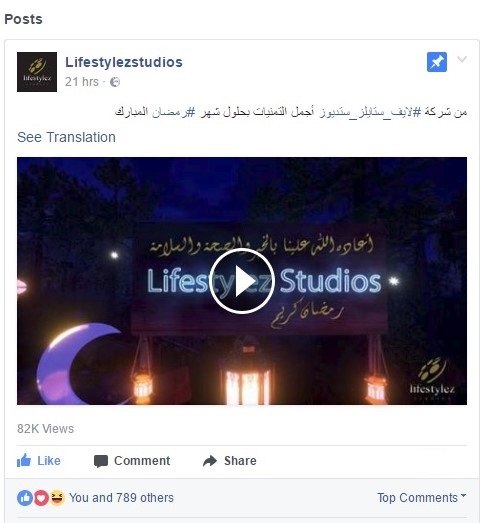
Task: Click the Share arrow icon
Action: pyautogui.click(x=210, y=461)
